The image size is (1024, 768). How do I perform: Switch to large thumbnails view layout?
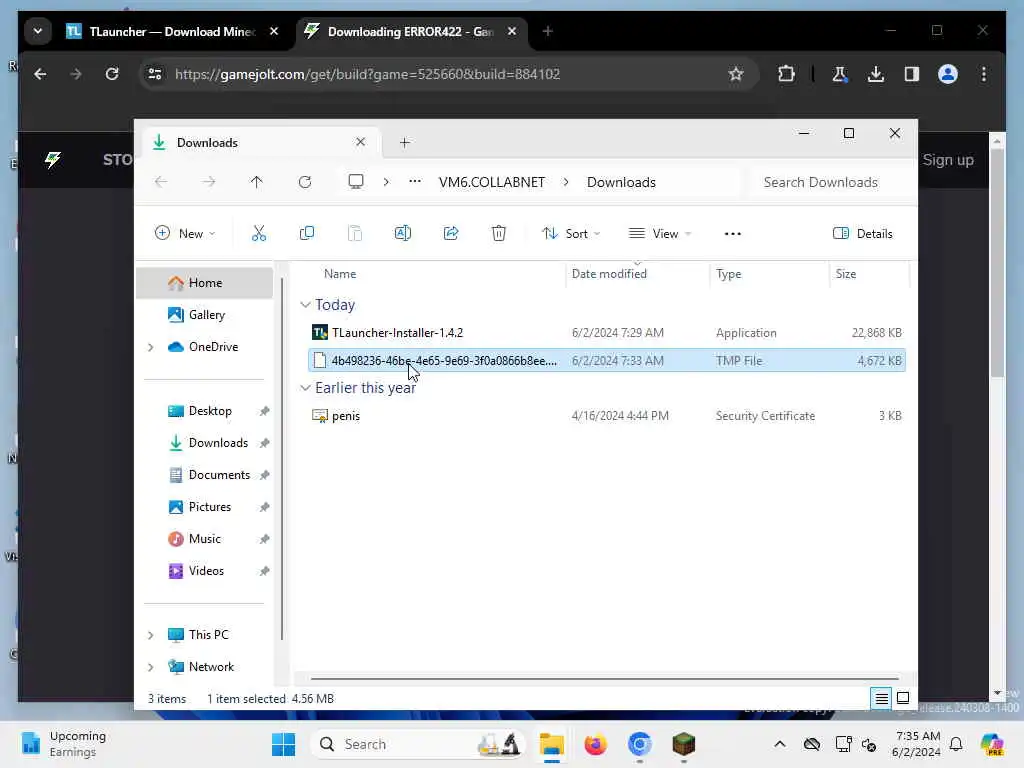903,698
